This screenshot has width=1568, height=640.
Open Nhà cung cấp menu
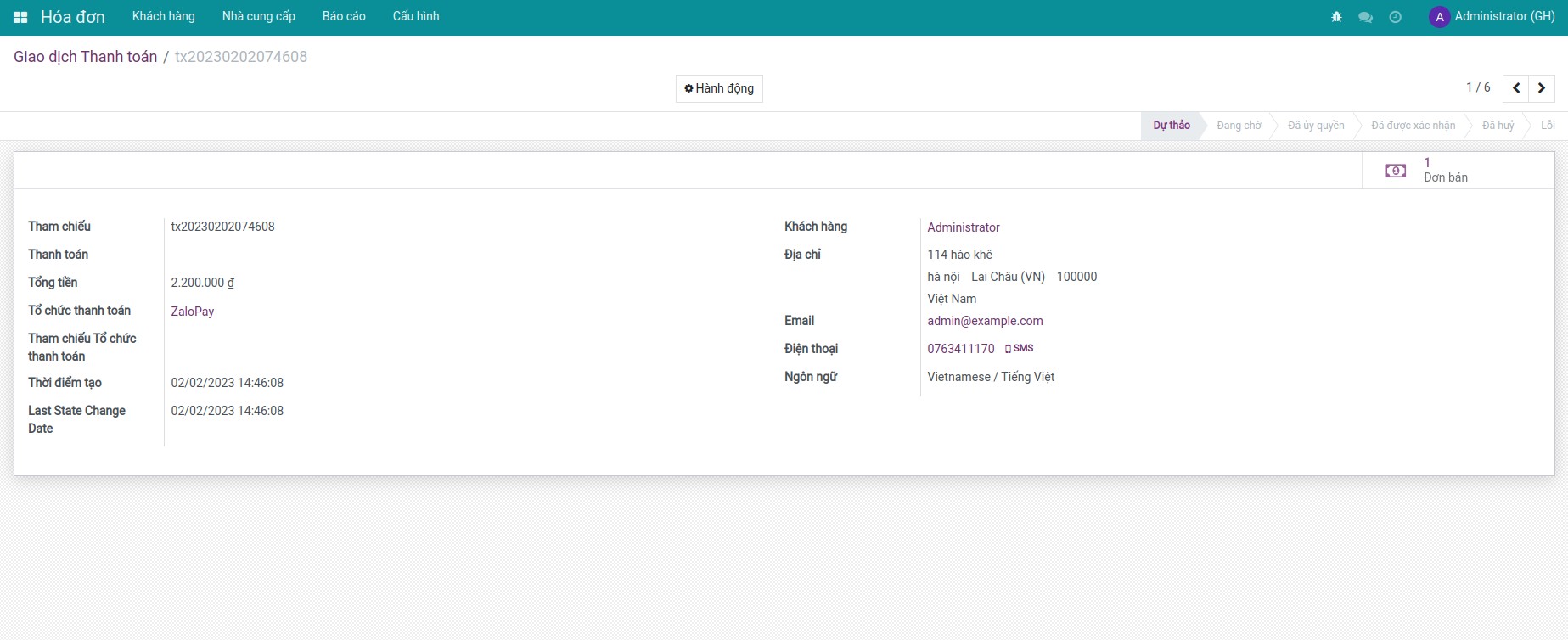click(x=259, y=16)
